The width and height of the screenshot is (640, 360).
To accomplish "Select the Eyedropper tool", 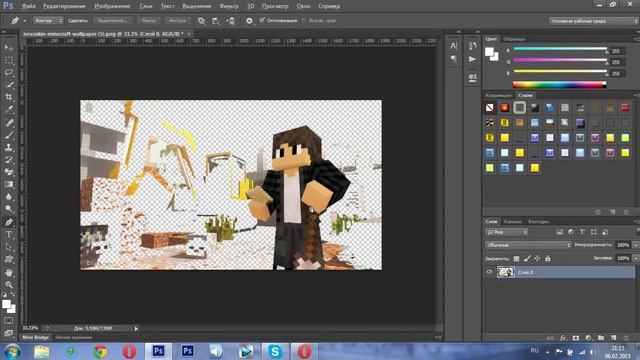I will 9,109.
